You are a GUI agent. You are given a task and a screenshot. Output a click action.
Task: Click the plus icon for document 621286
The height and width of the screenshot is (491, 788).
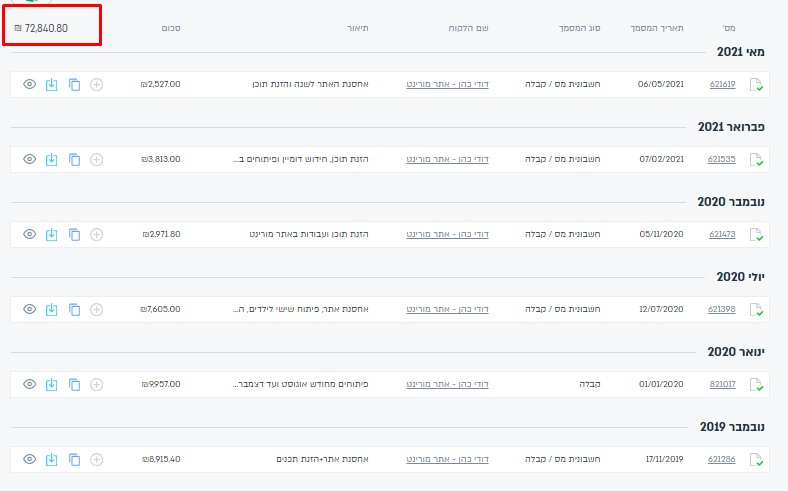point(96,459)
